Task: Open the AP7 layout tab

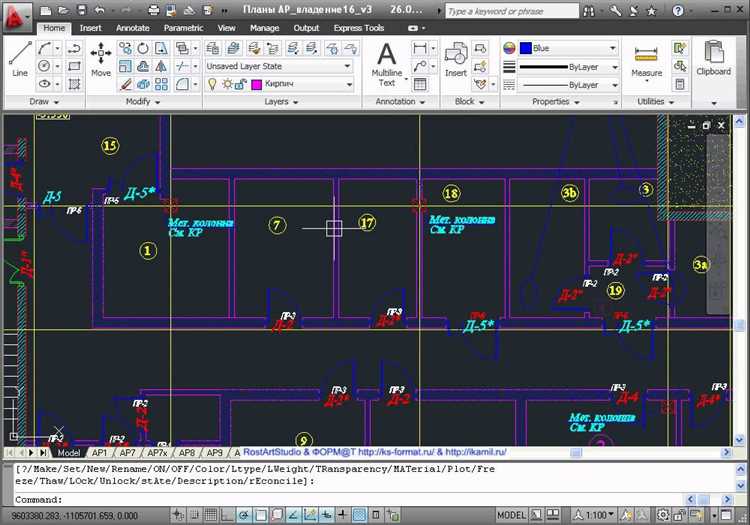Action: point(128,453)
